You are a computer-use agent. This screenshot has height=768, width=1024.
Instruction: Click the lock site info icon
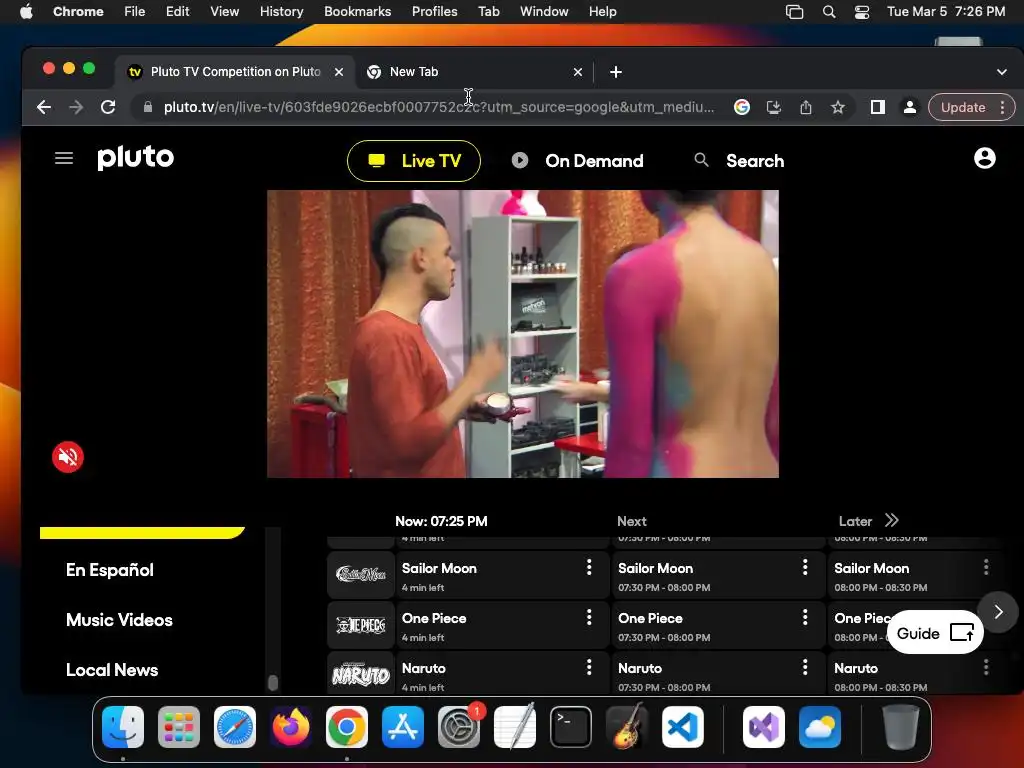(148, 107)
